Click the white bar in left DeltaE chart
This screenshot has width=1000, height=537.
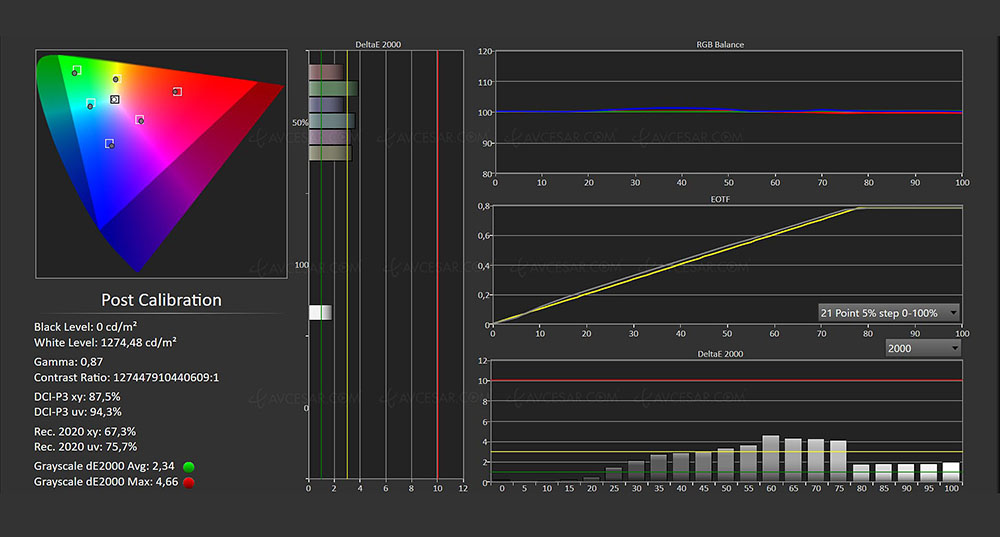click(x=320, y=313)
